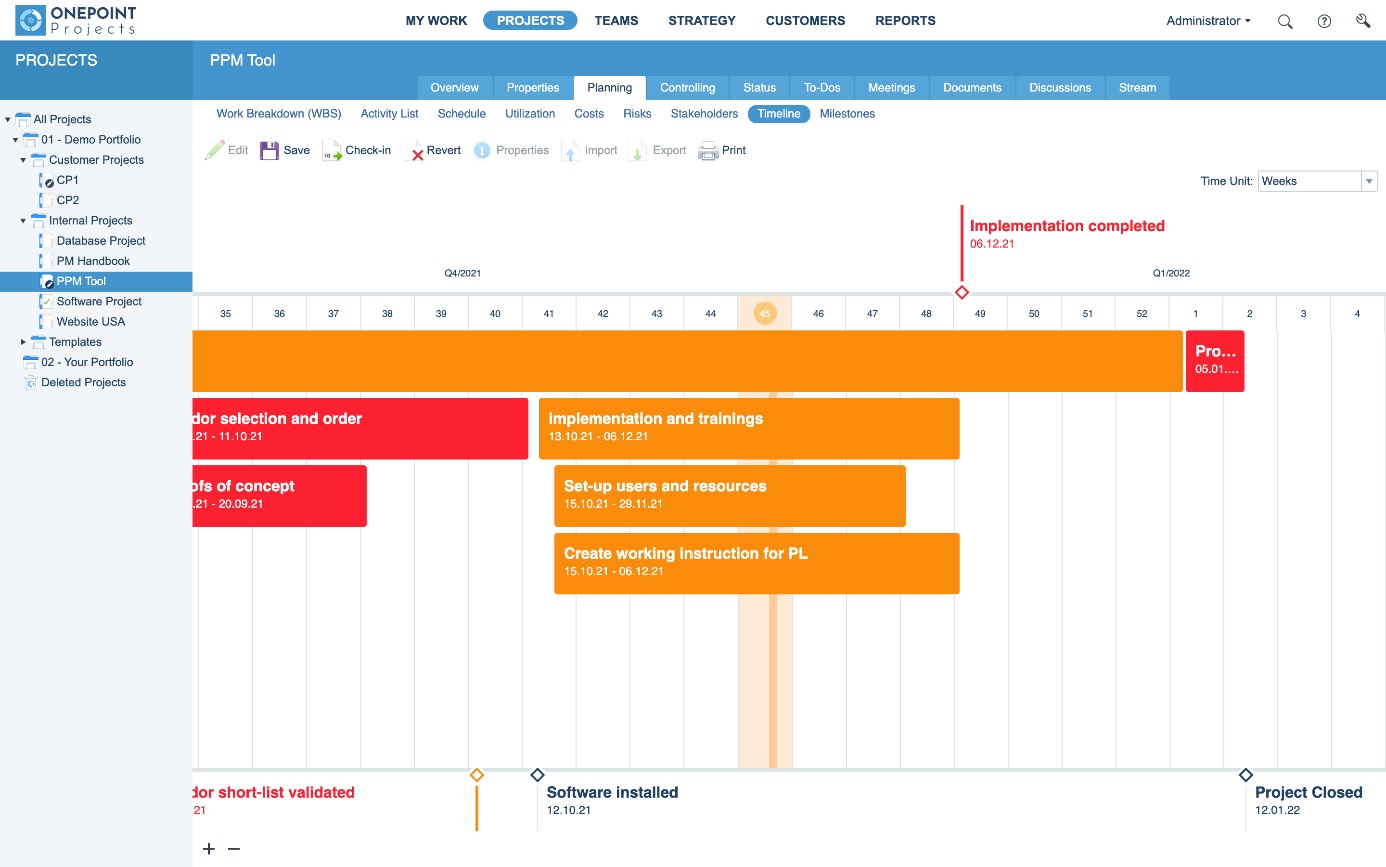1386x867 pixels.
Task: Collapse the 01 - Demo Portfolio node
Action: [x=16, y=140]
